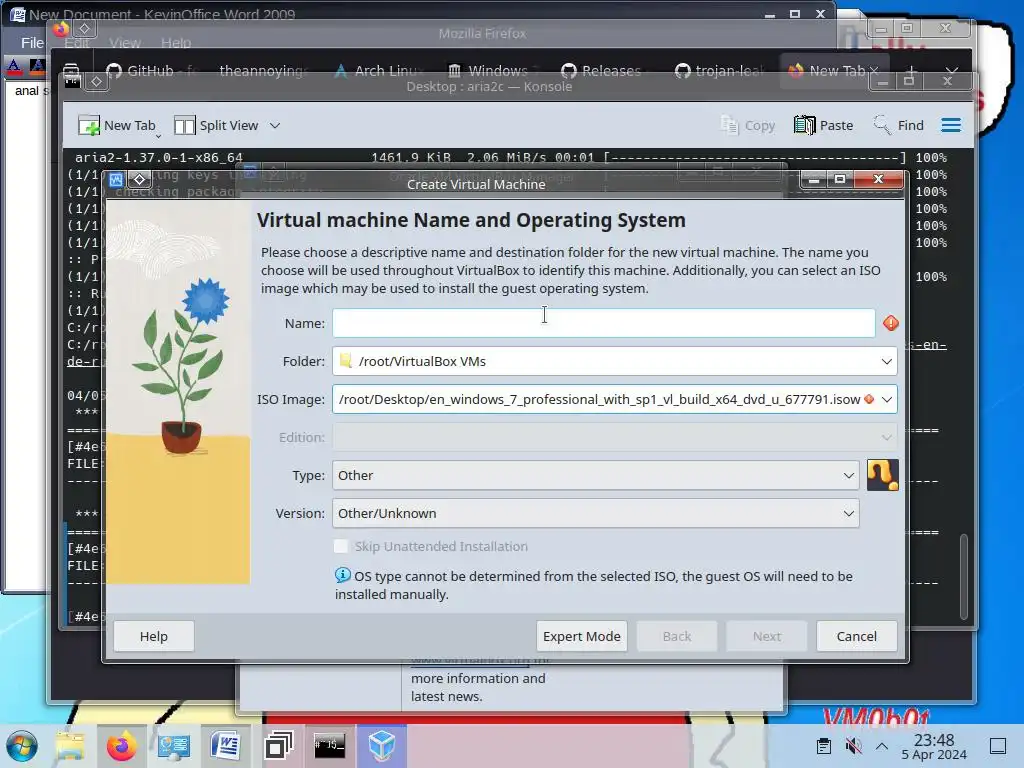Click the folder icon in Folder field
The image size is (1024, 768).
pyautogui.click(x=345, y=360)
